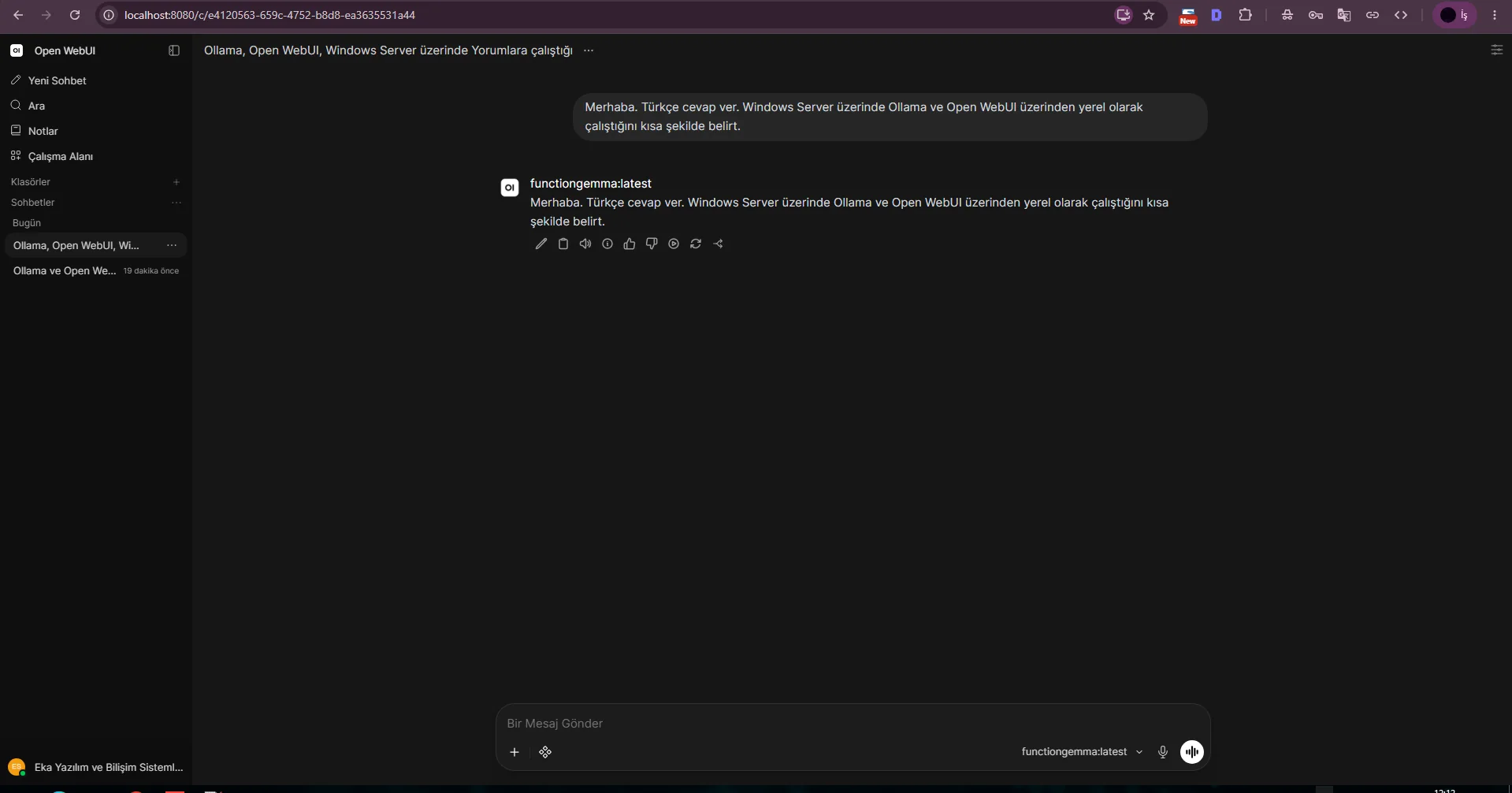The width and height of the screenshot is (1512, 793).
Task: Open the user menu for Eka Yazılım ve Bilişim
Action: point(95,767)
